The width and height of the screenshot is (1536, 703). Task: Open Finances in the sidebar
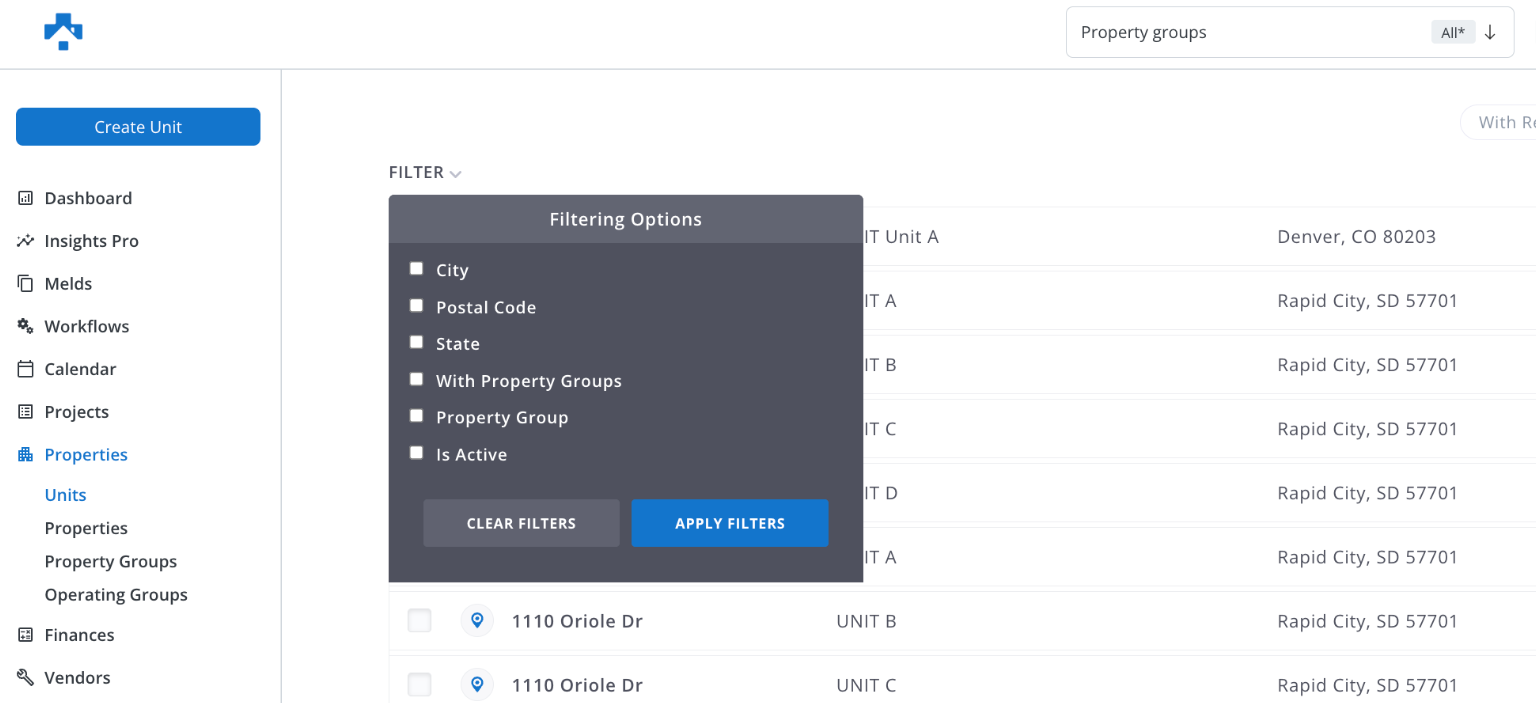click(79, 635)
